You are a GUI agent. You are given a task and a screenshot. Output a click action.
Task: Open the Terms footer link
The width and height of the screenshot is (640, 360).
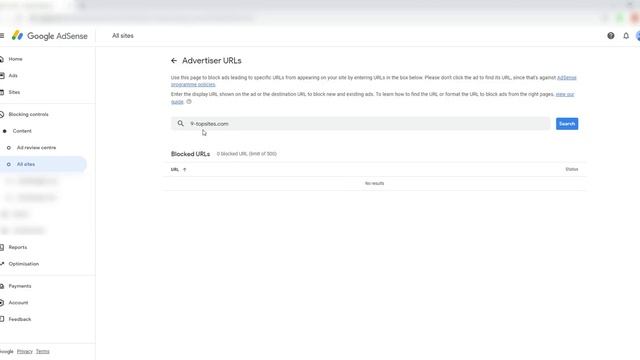[42, 351]
